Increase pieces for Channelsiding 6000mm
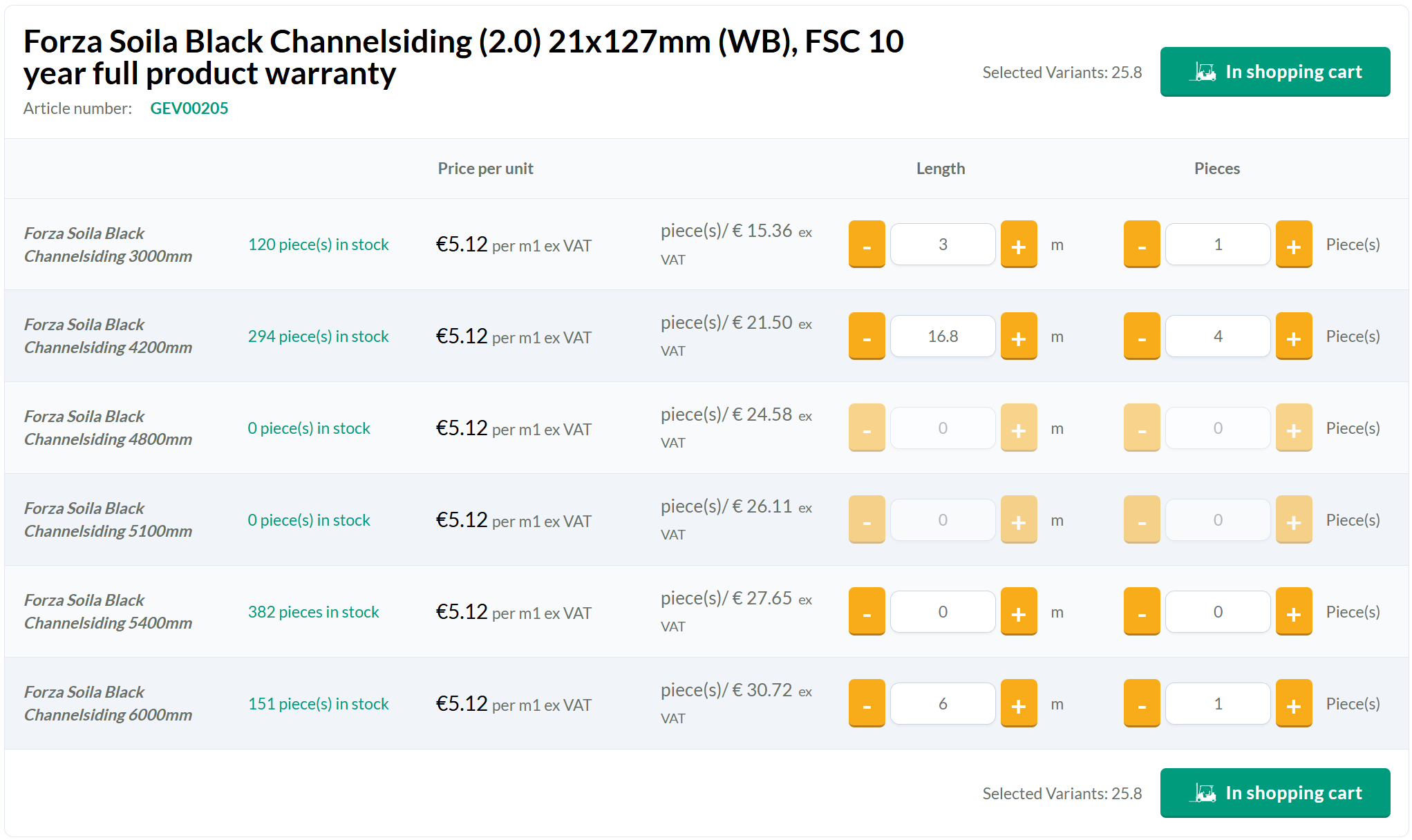 [x=1293, y=704]
